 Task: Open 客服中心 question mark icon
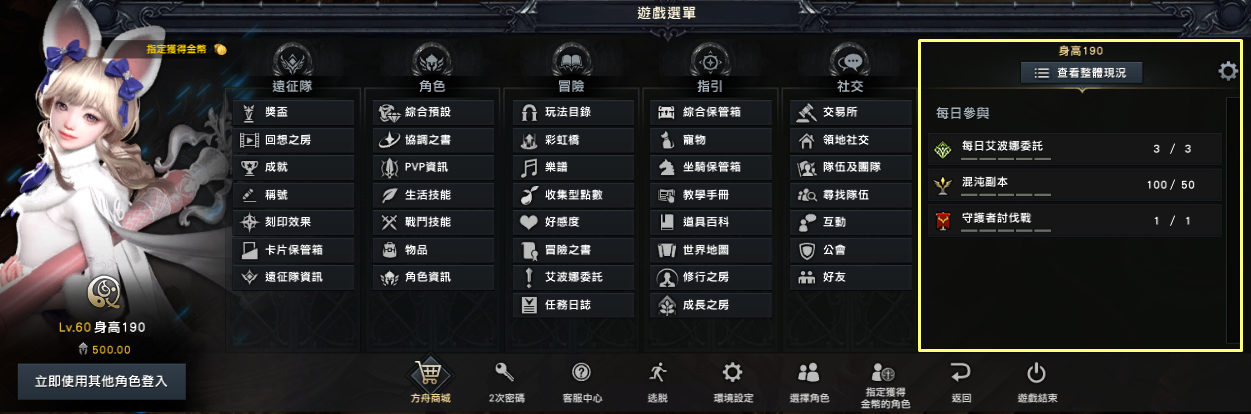tap(581, 372)
